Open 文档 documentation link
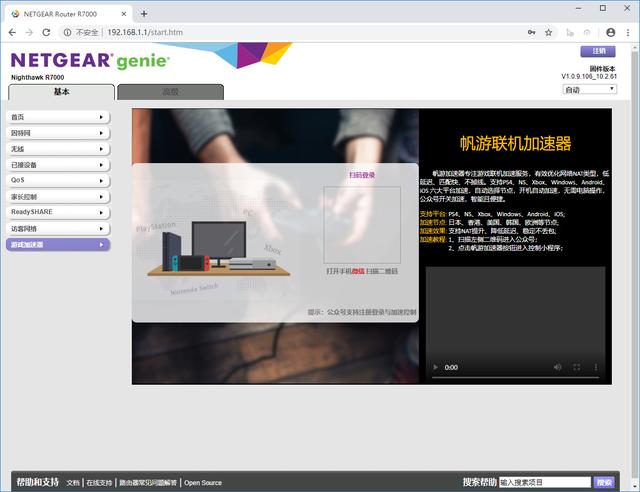Screen dimensions: 640x492 [x=73, y=483]
